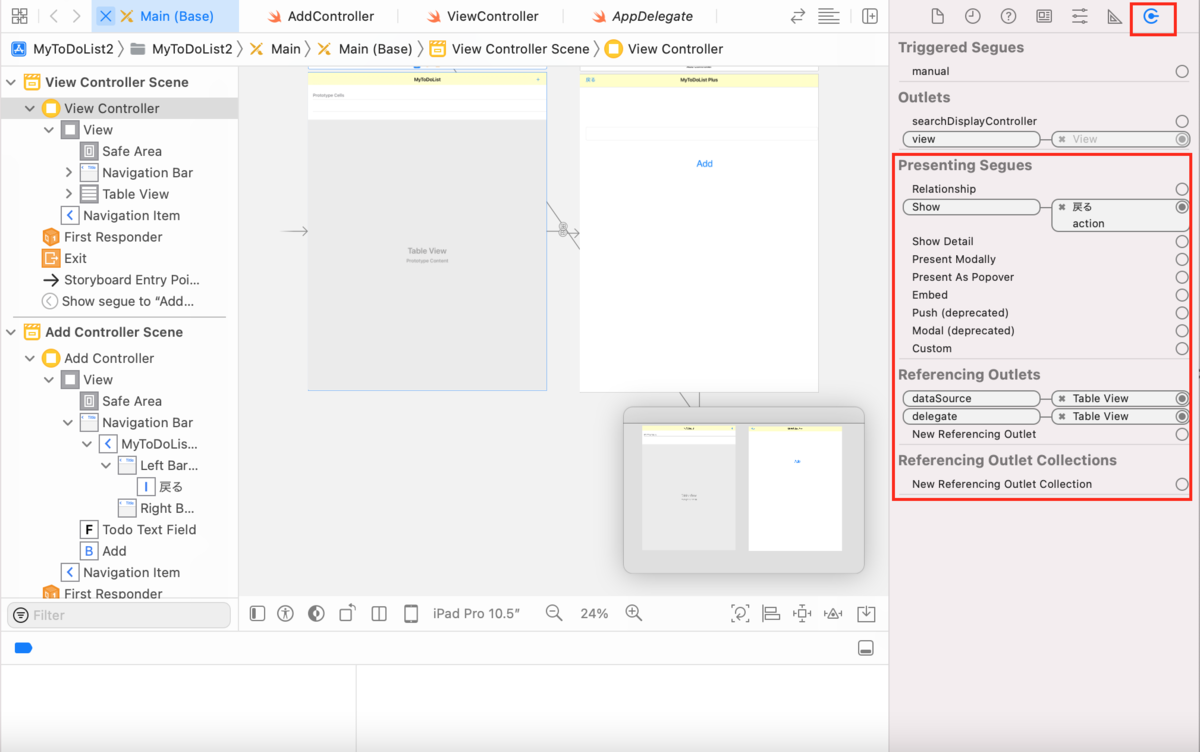
Task: Open the Add New Constraints pin icon
Action: [x=802, y=613]
